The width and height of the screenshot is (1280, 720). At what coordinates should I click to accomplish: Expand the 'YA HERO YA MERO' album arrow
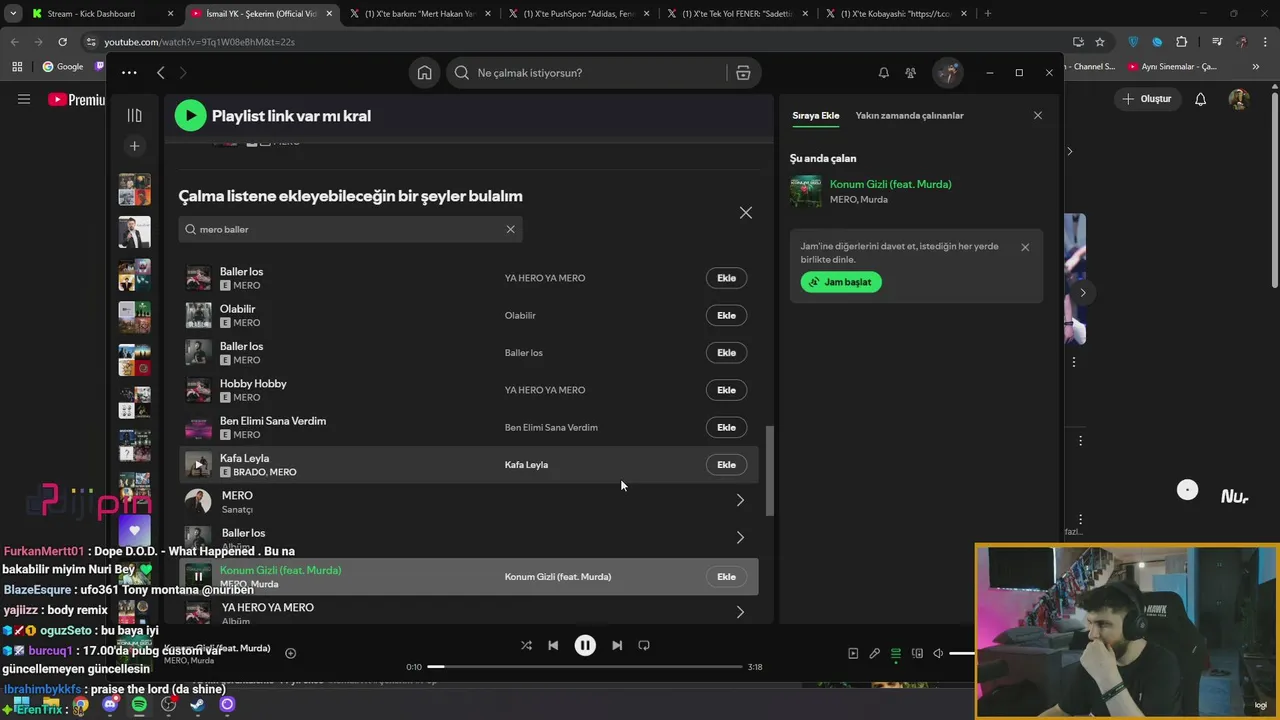[x=740, y=612]
